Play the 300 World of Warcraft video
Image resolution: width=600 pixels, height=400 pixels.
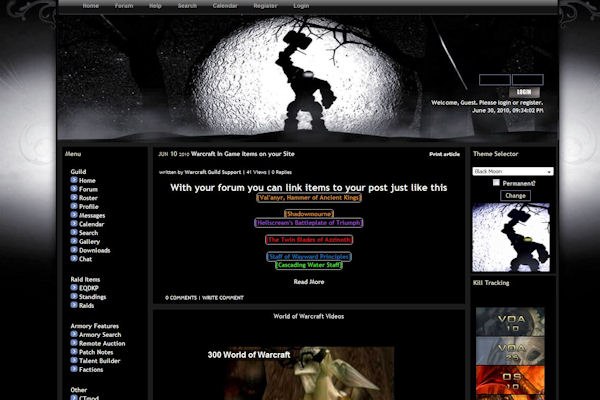pyautogui.click(x=309, y=373)
